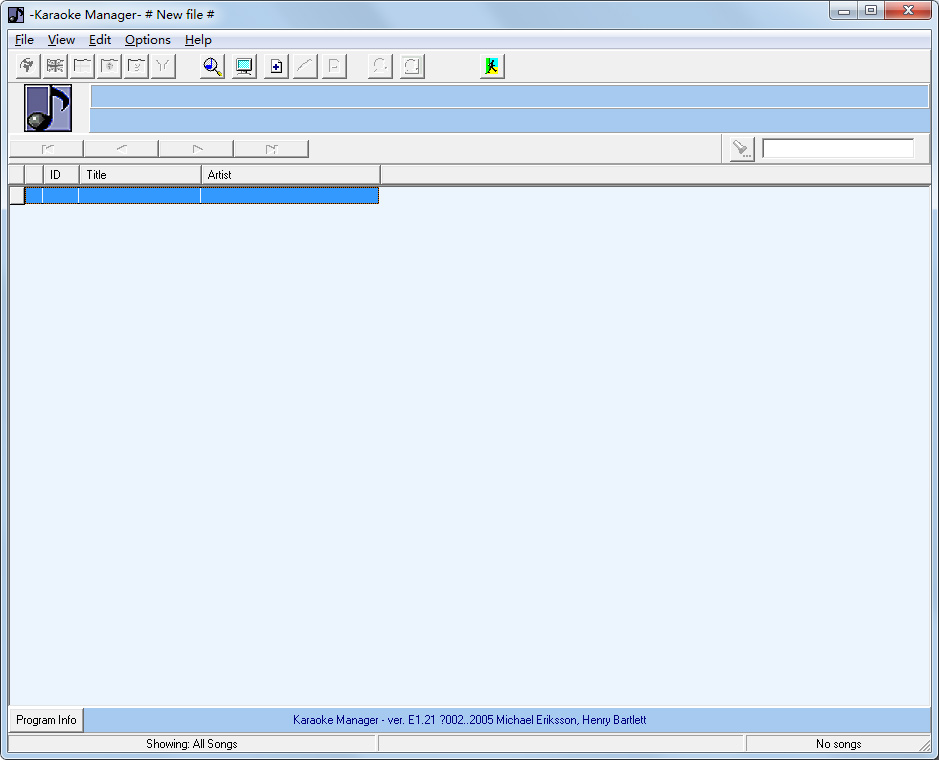
Task: Open the File menu
Action: coord(24,40)
